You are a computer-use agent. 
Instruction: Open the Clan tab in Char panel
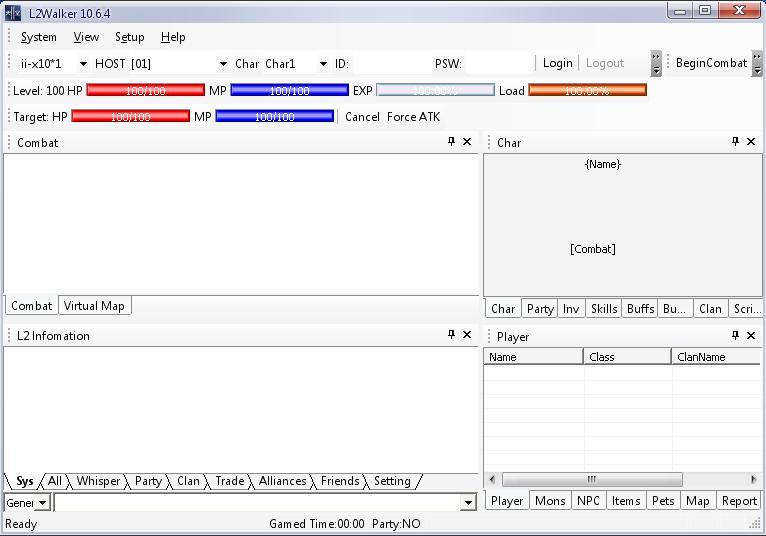[710, 309]
